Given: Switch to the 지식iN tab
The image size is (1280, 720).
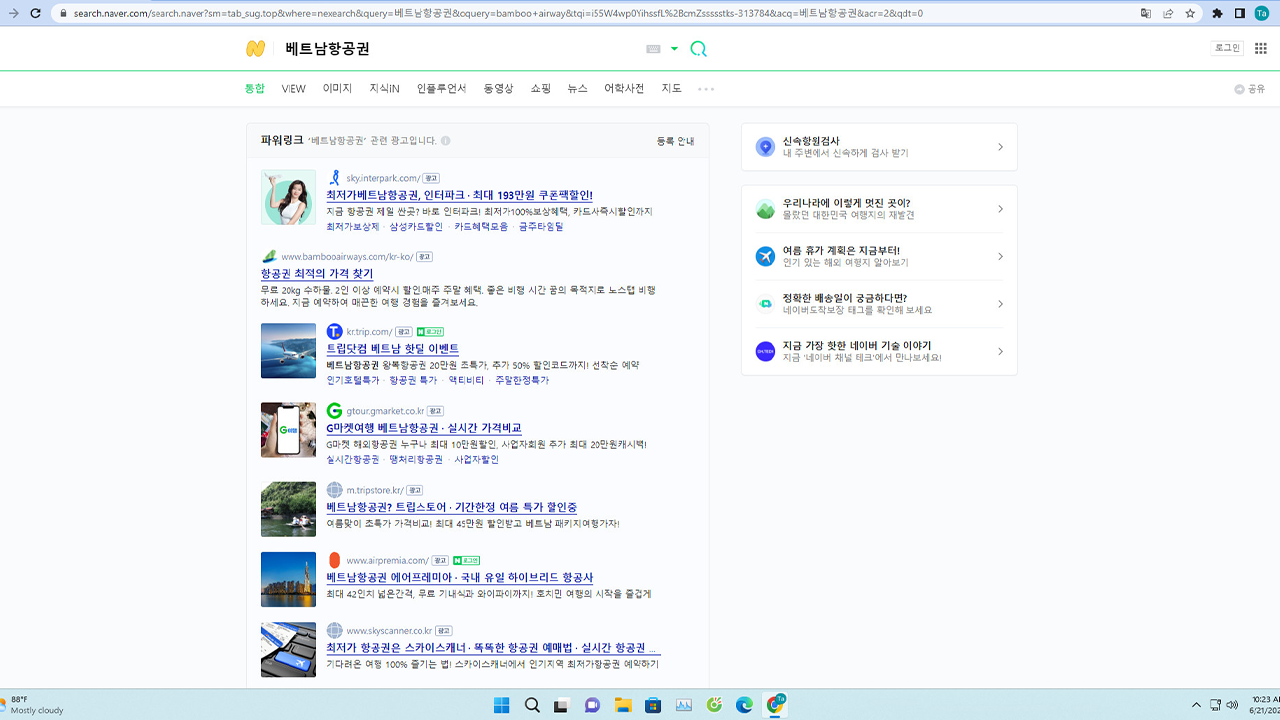Looking at the screenshot, I should [384, 89].
